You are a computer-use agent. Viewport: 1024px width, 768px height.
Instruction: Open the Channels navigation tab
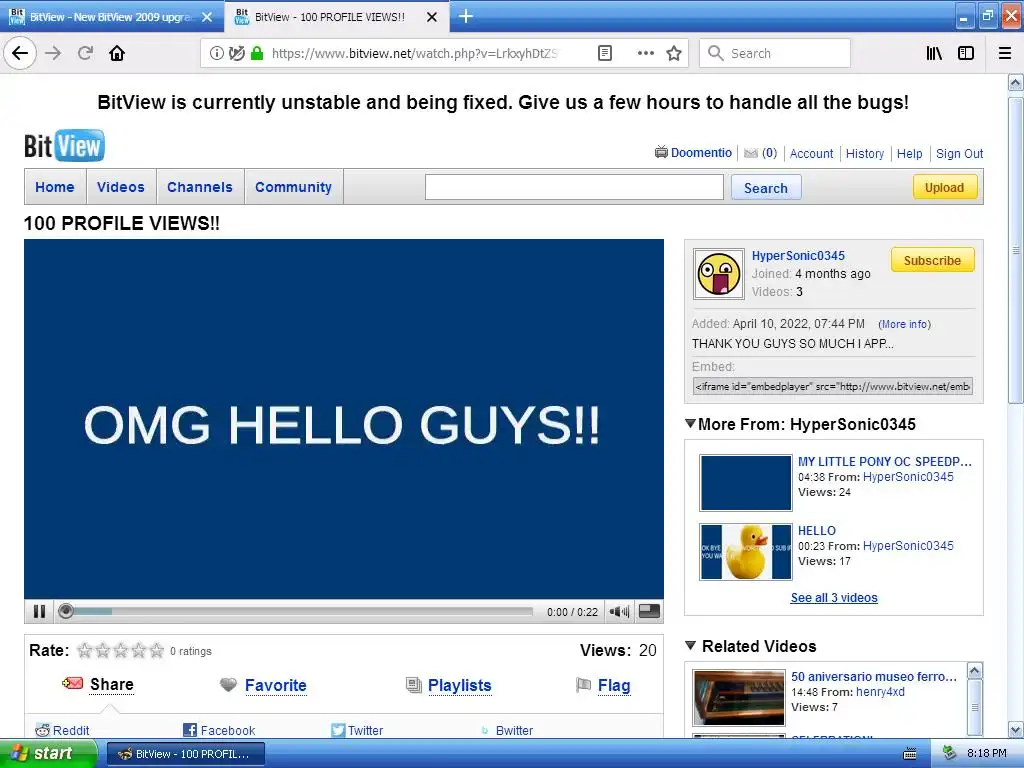200,187
